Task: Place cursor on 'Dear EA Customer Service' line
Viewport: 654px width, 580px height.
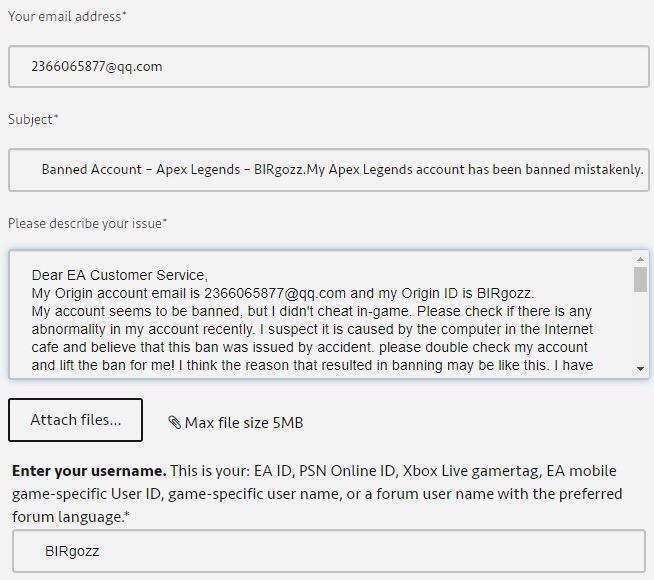Action: coord(120,275)
